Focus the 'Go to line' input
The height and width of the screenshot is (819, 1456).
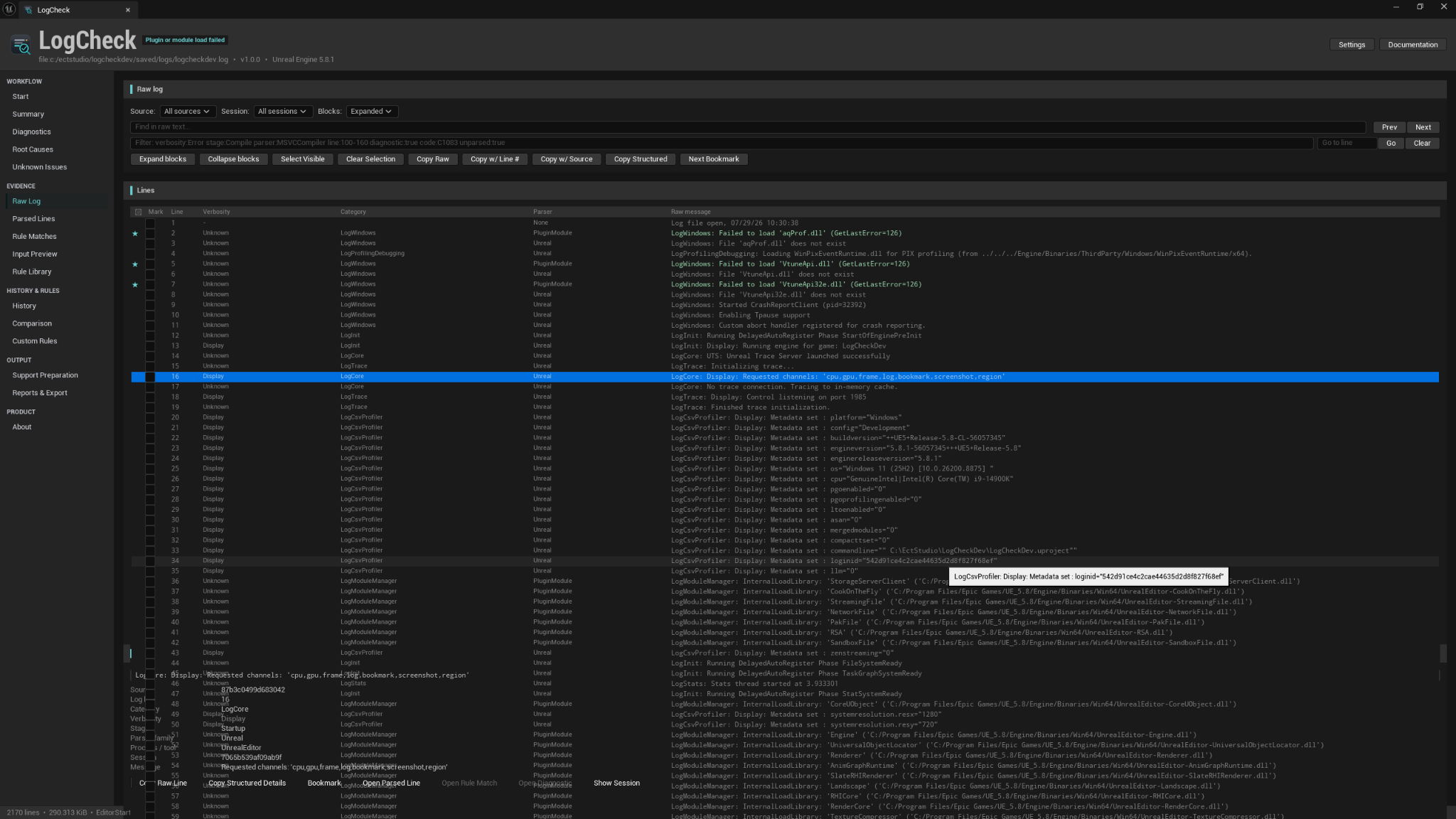coord(1347,143)
